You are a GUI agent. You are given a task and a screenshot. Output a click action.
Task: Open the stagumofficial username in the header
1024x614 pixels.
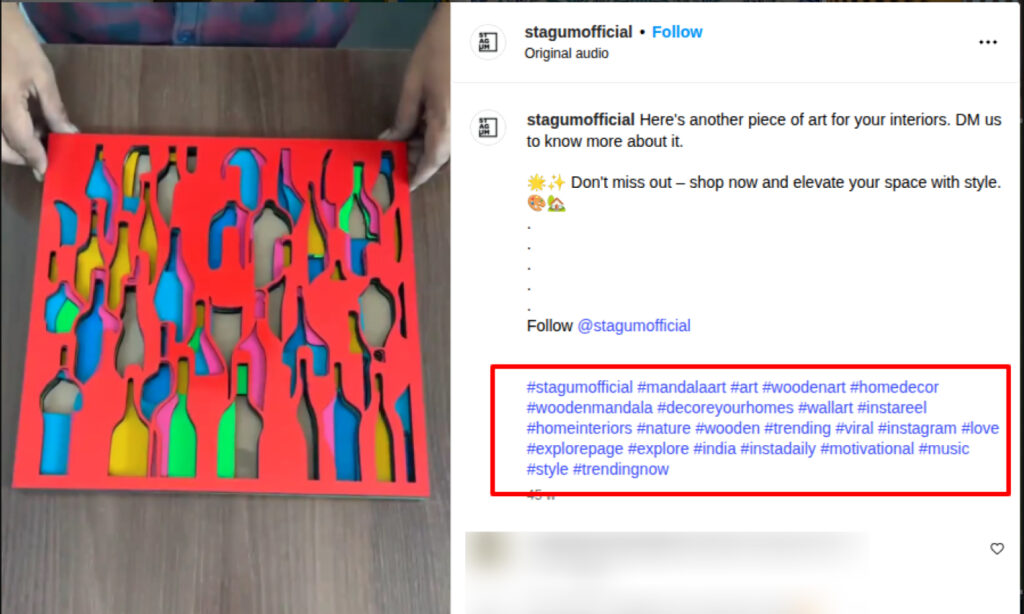tap(578, 32)
